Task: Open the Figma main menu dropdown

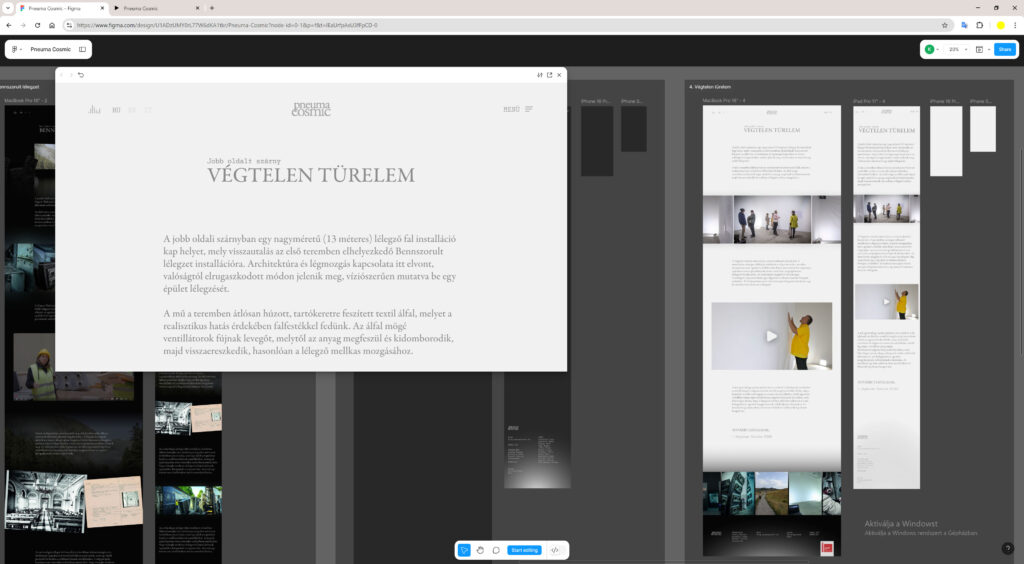Action: [17, 49]
